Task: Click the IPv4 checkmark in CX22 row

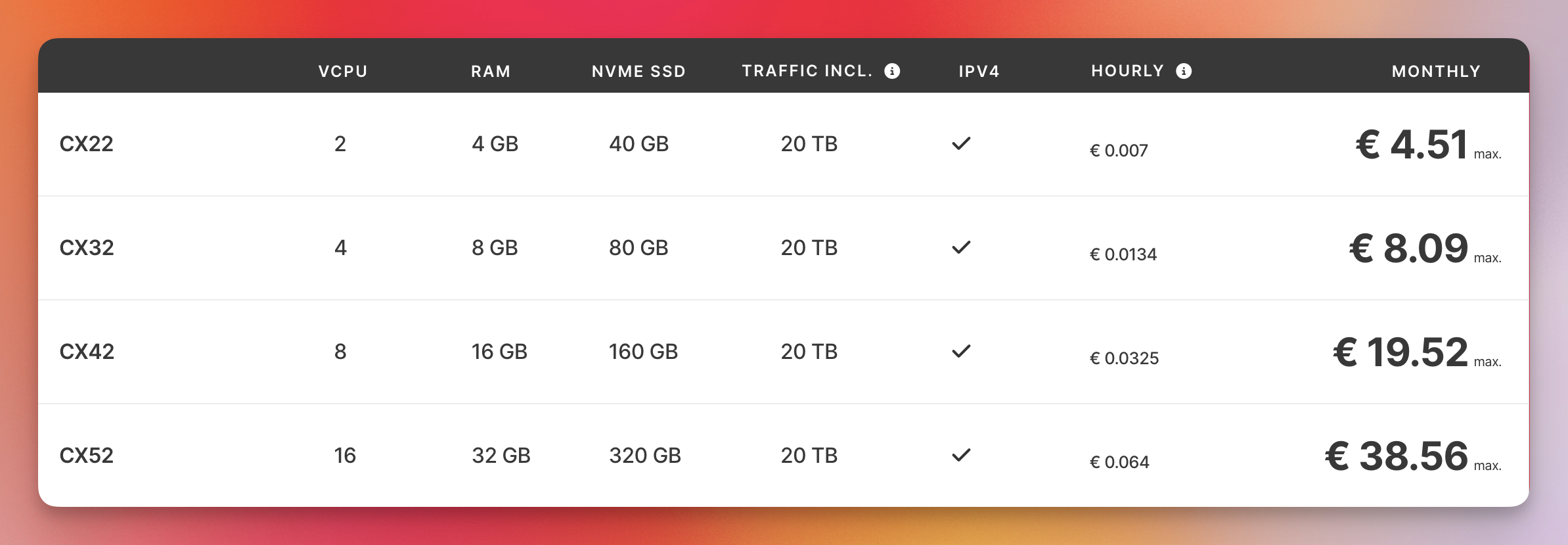Action: [x=961, y=143]
